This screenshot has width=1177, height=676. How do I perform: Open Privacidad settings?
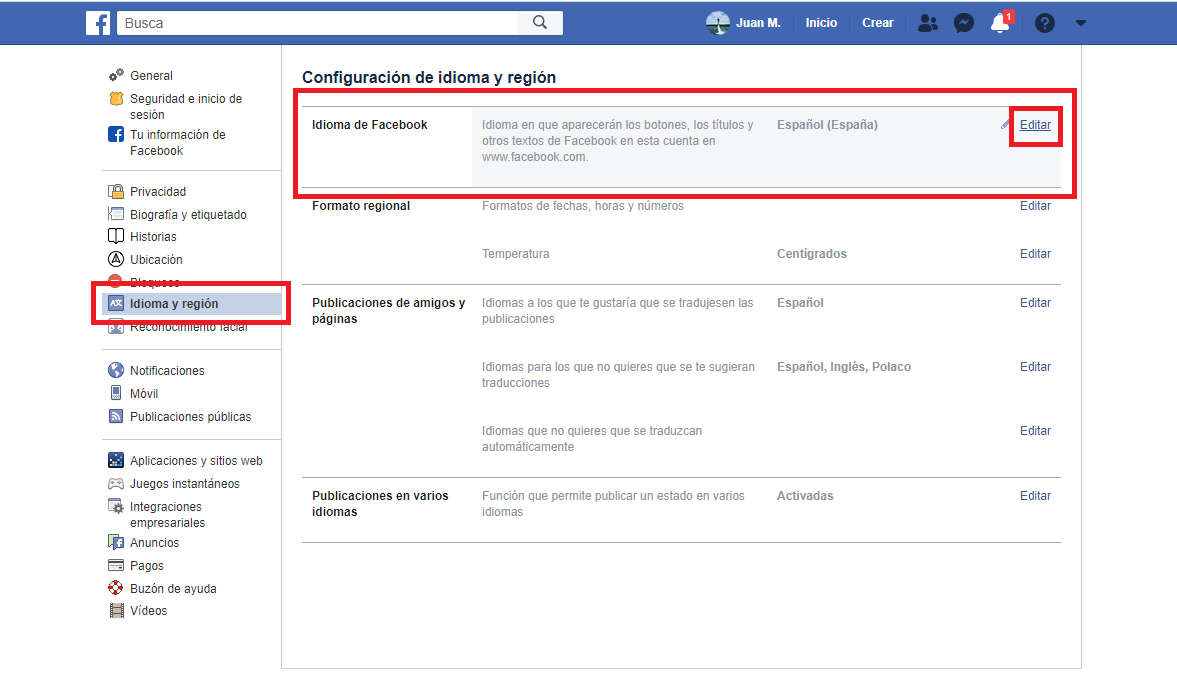coord(158,192)
